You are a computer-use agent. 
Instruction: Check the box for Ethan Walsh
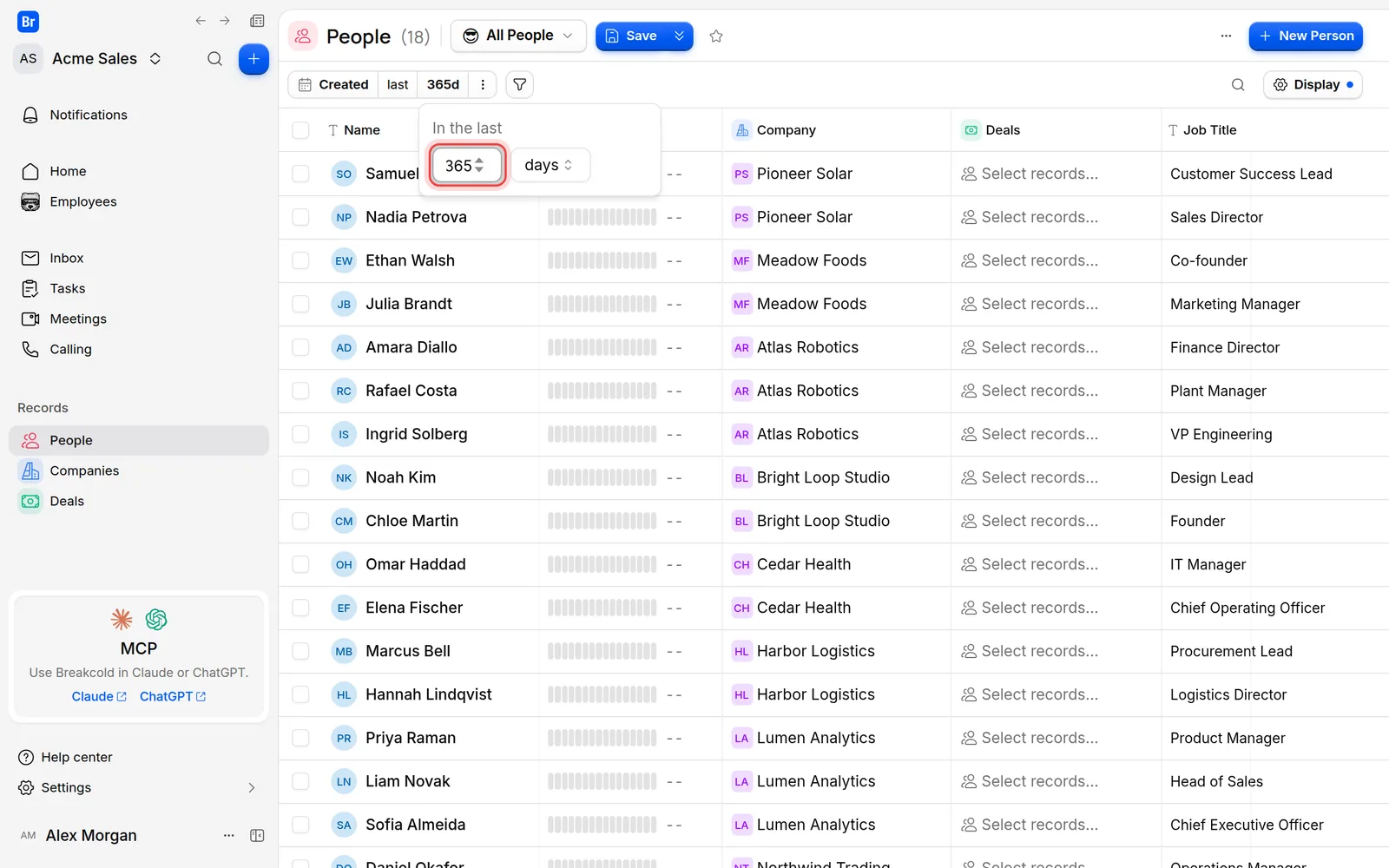(300, 260)
